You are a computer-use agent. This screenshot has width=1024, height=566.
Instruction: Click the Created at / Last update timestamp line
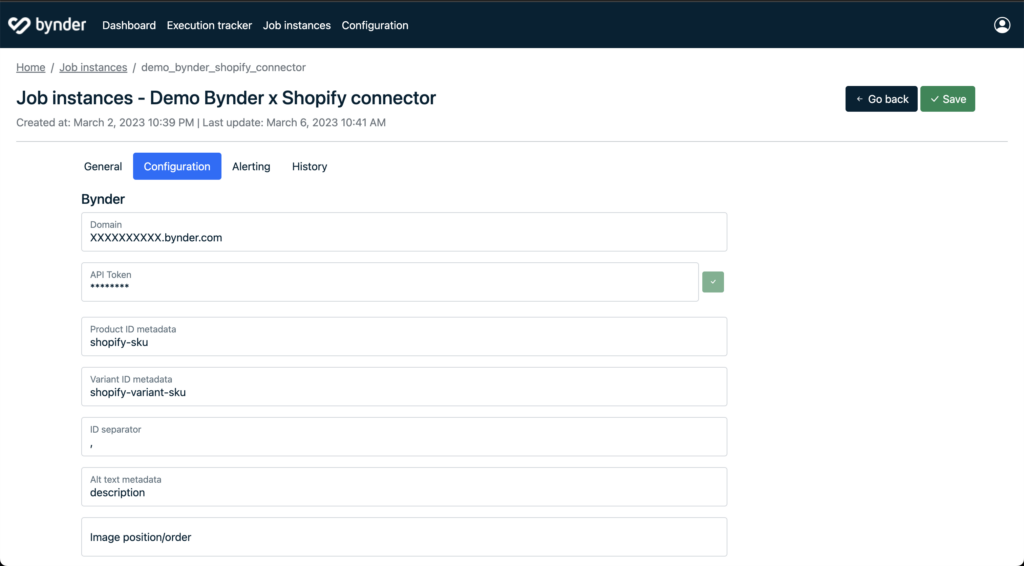click(x=200, y=123)
